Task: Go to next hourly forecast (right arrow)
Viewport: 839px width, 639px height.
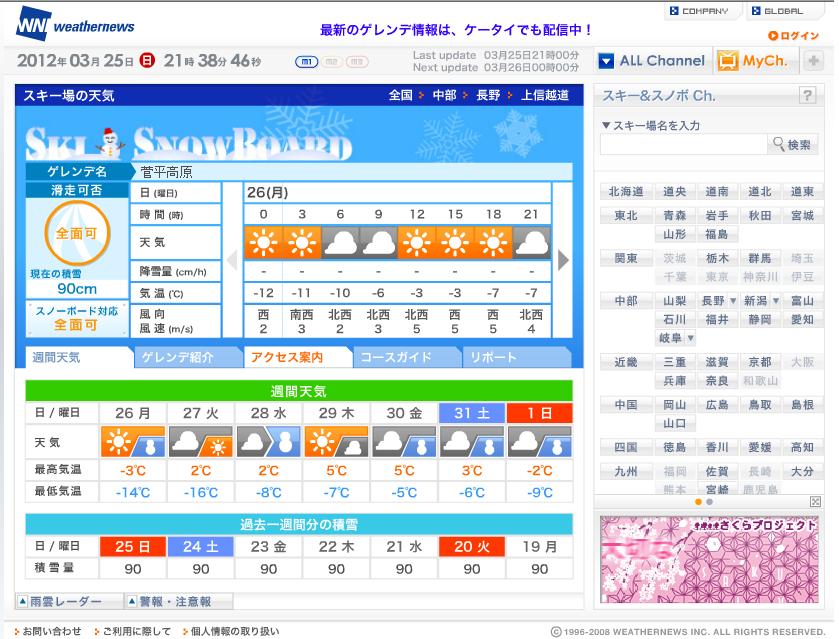Action: 563,260
